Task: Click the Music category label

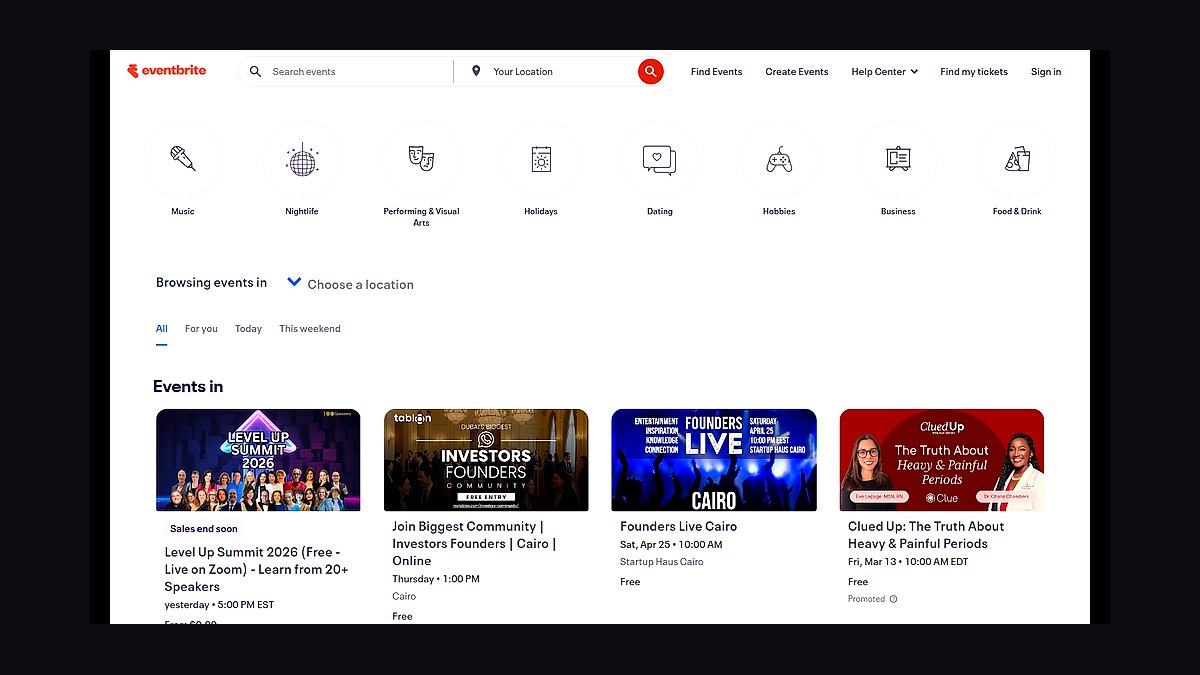Action: click(x=183, y=212)
